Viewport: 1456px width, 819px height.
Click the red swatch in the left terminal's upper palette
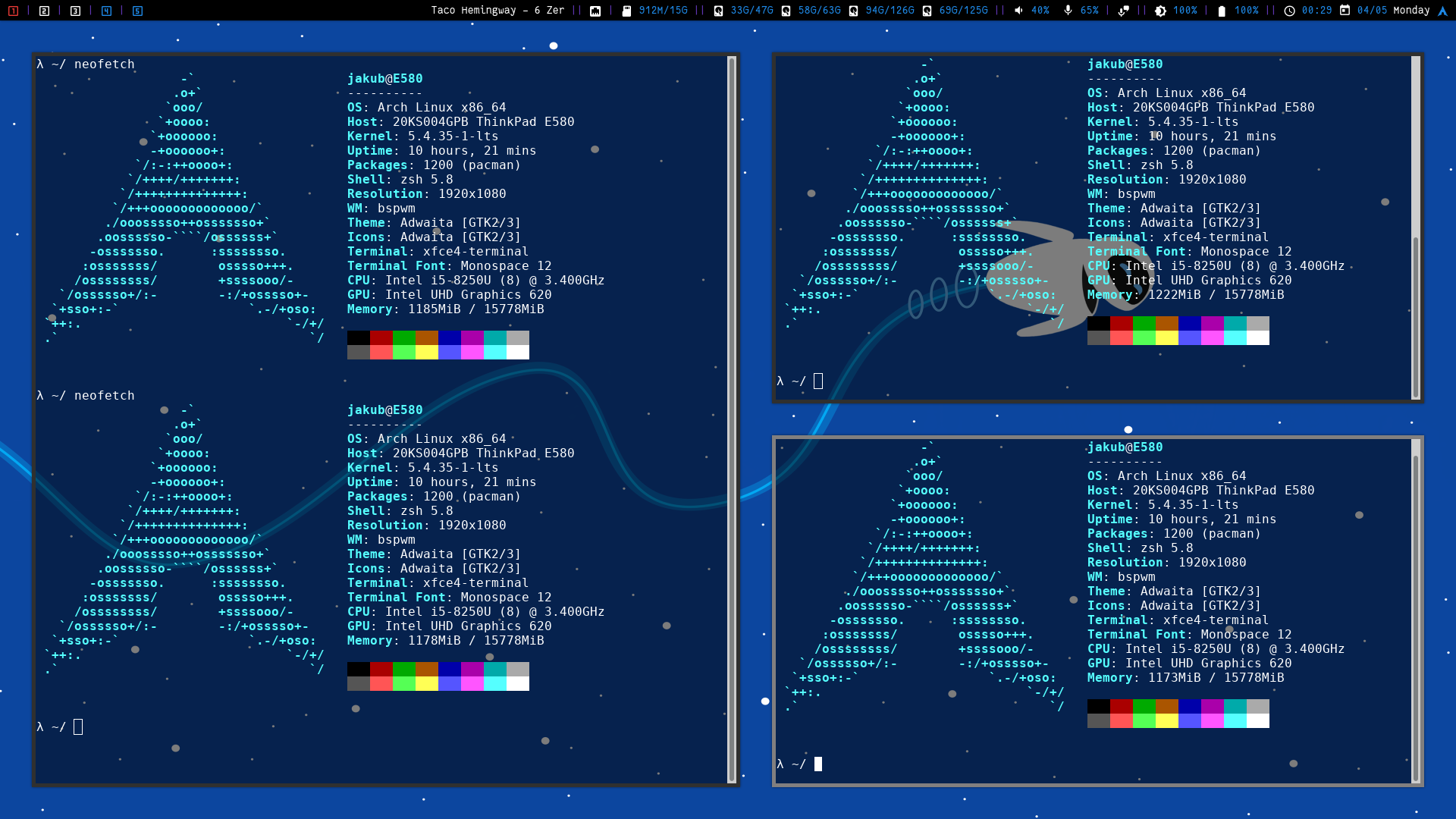coord(381,337)
